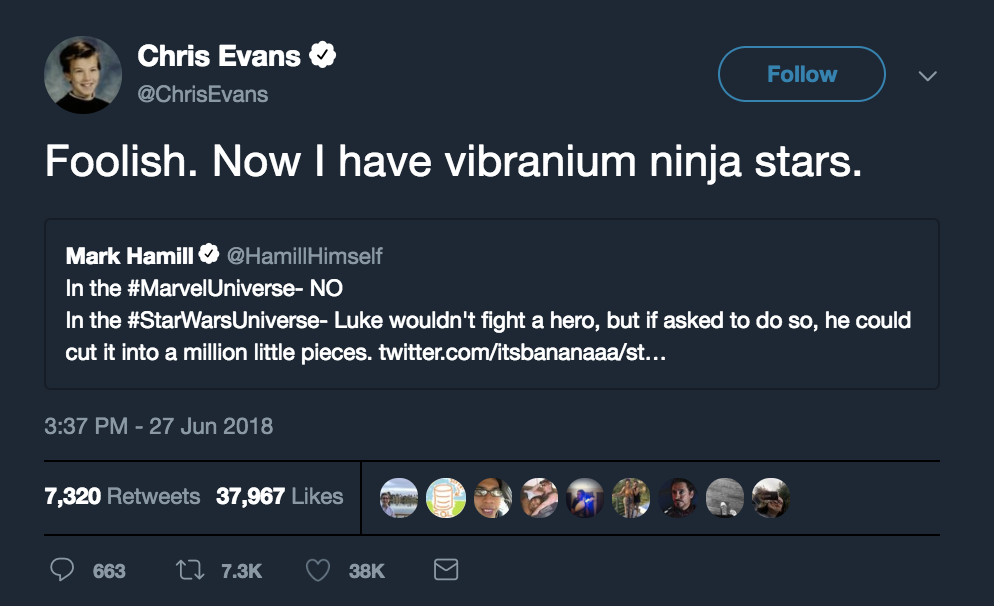The image size is (994, 606).
Task: Click Mark Hamill's verified badge
Action: [210, 255]
